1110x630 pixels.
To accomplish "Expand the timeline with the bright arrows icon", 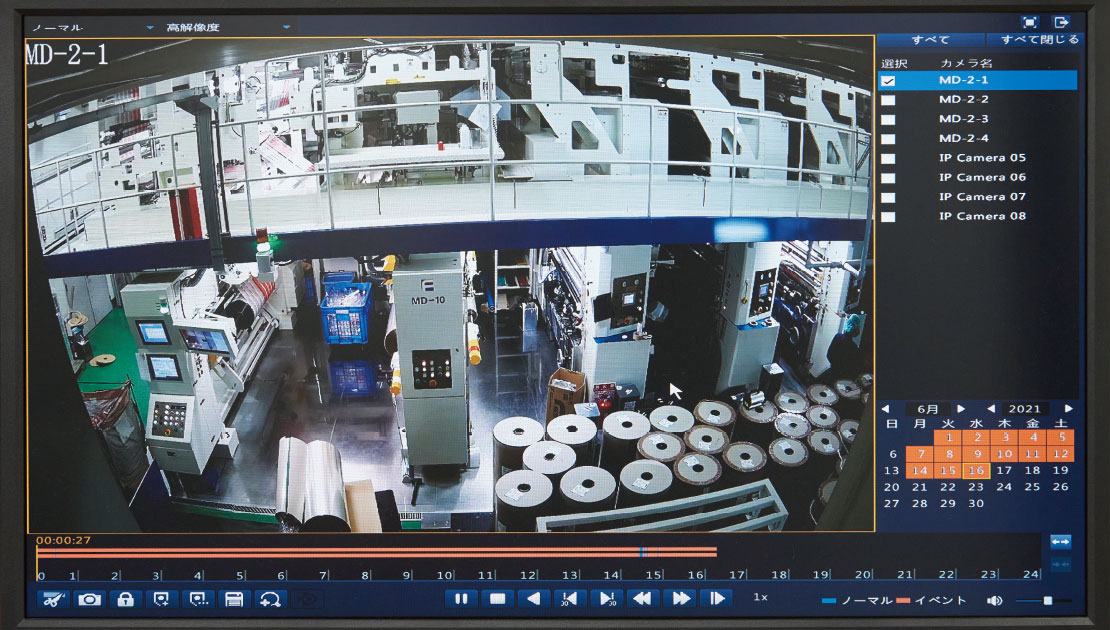I will click(x=1060, y=542).
